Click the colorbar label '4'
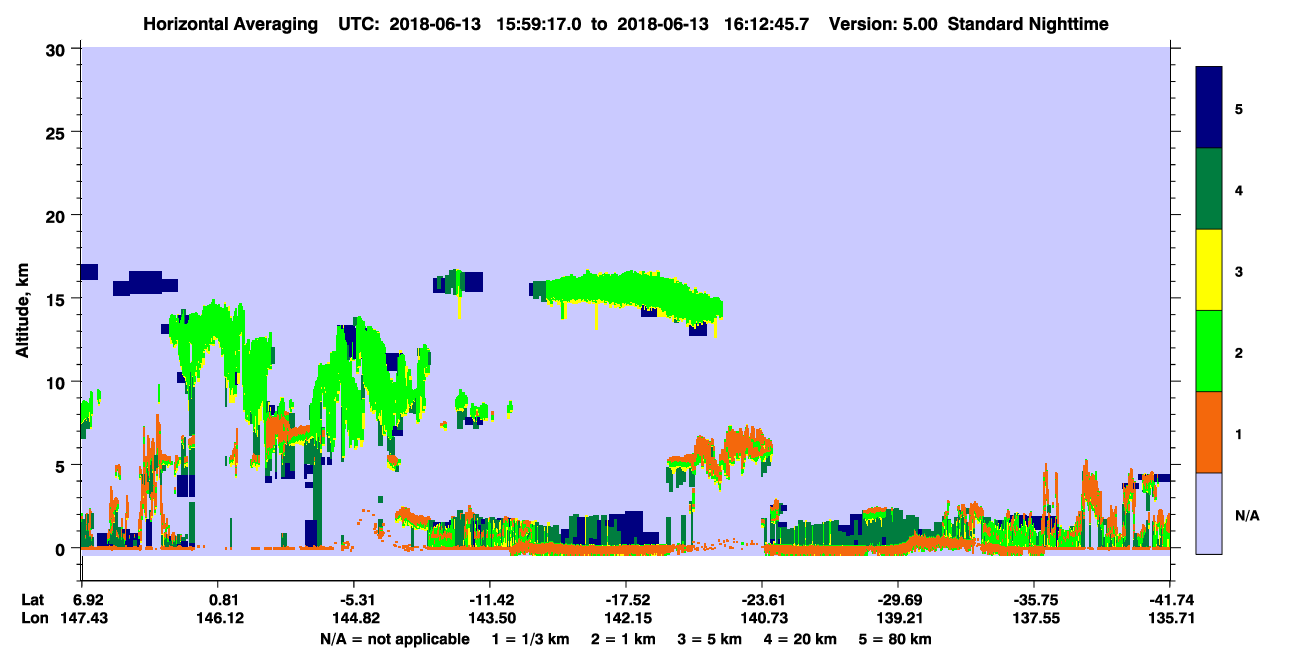This screenshot has height=667, width=1300. 1239,189
